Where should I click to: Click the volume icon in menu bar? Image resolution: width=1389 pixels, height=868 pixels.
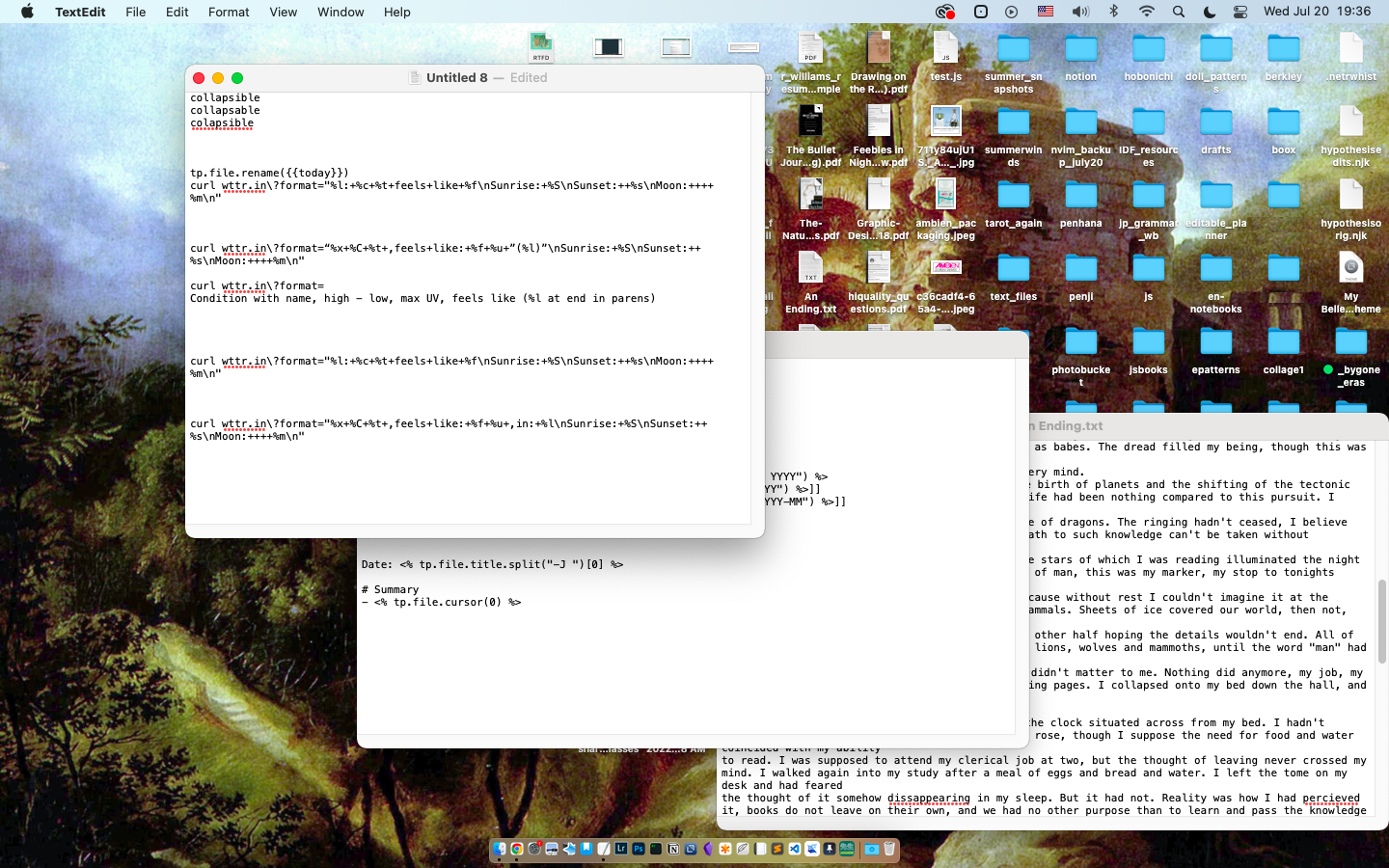point(1080,12)
